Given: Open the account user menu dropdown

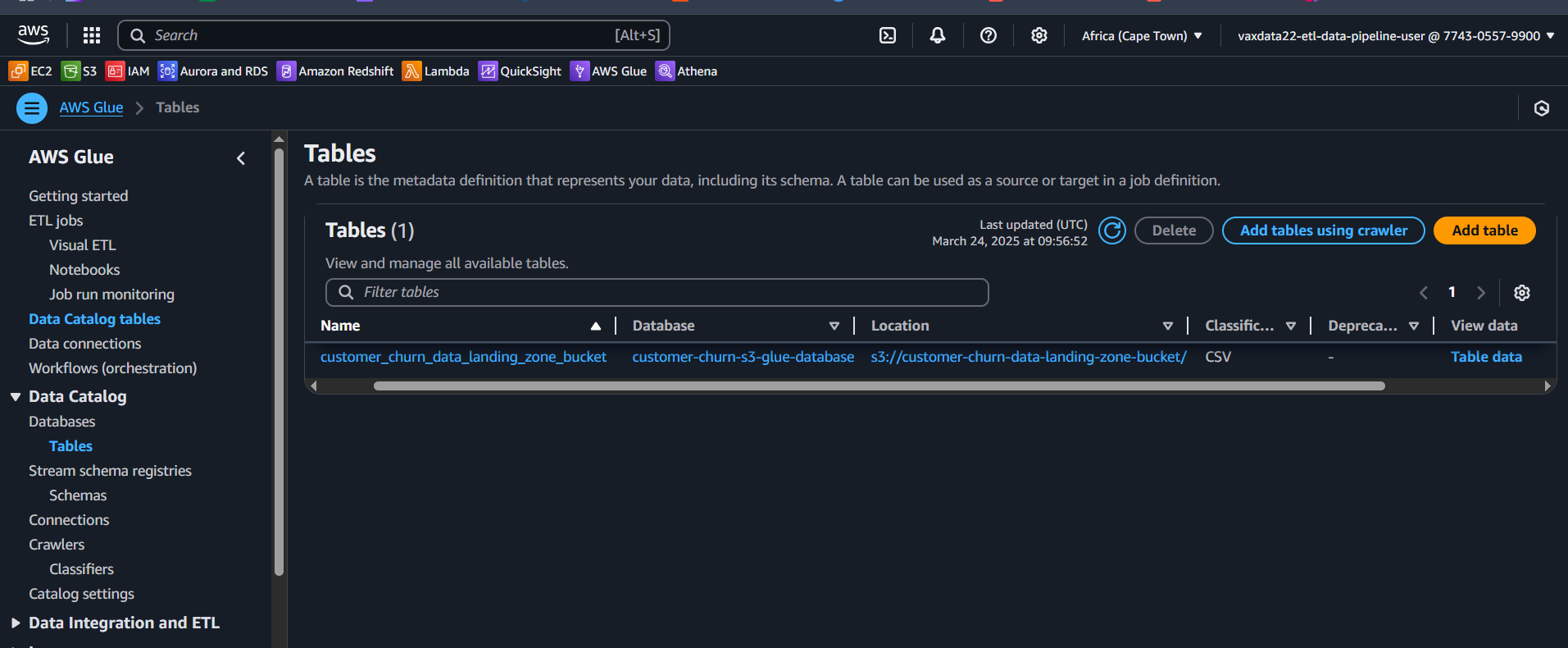Looking at the screenshot, I should (x=1396, y=36).
